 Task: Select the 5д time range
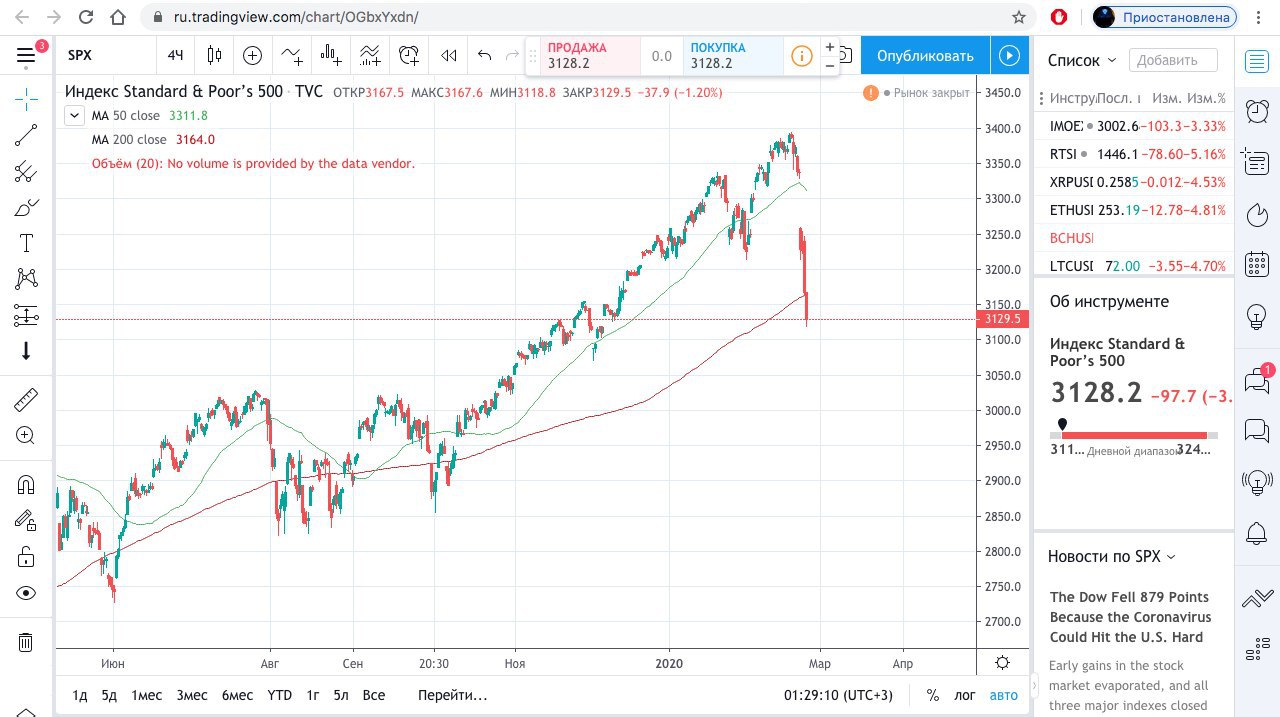109,695
